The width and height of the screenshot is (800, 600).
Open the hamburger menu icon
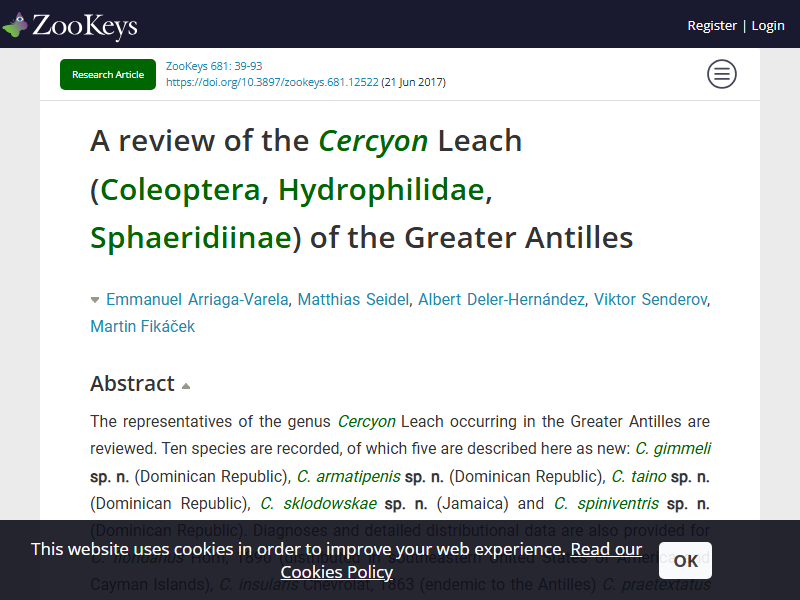721,74
